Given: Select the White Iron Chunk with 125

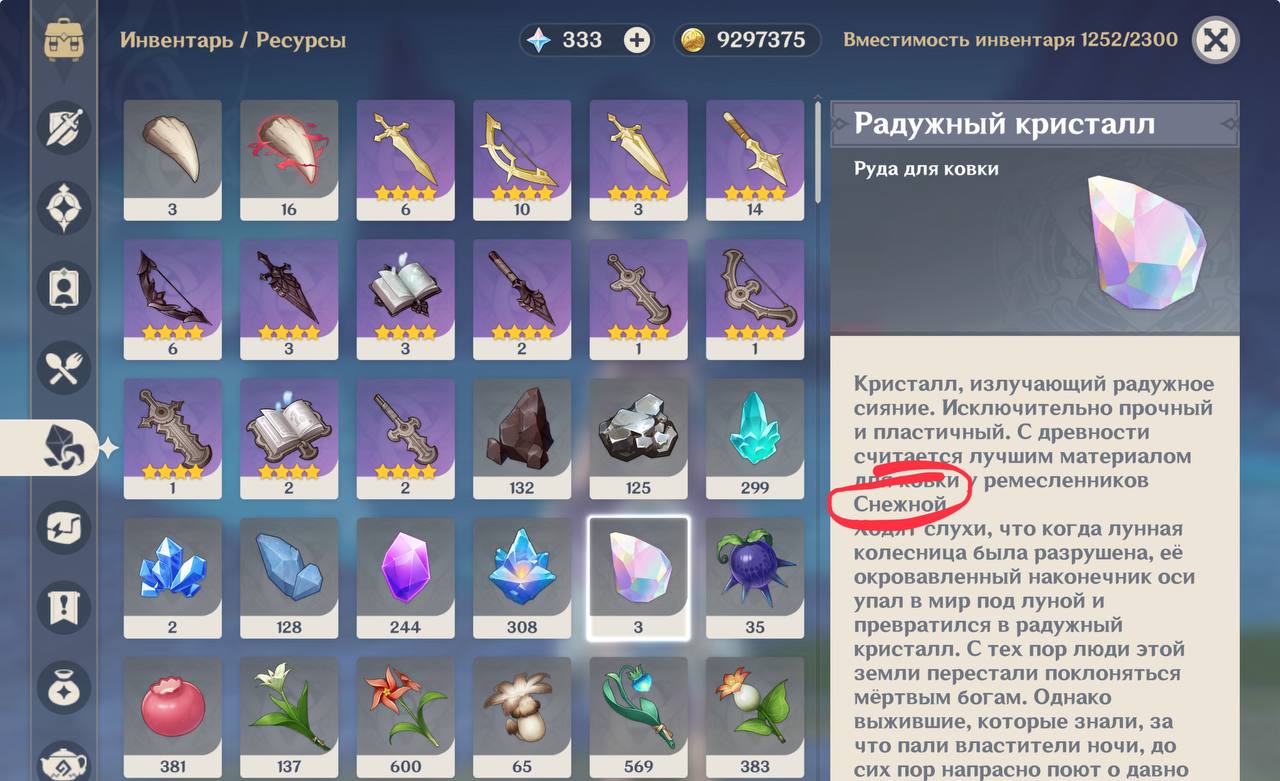Looking at the screenshot, I should pos(638,438).
